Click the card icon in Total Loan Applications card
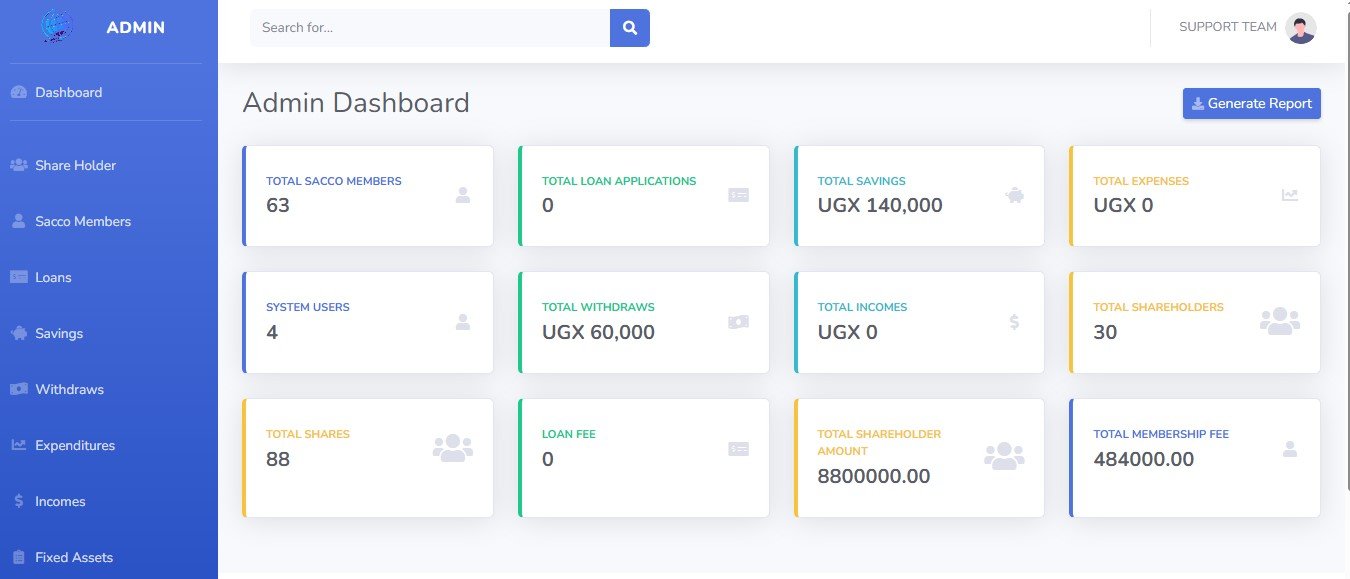The image size is (1350, 579). point(738,196)
